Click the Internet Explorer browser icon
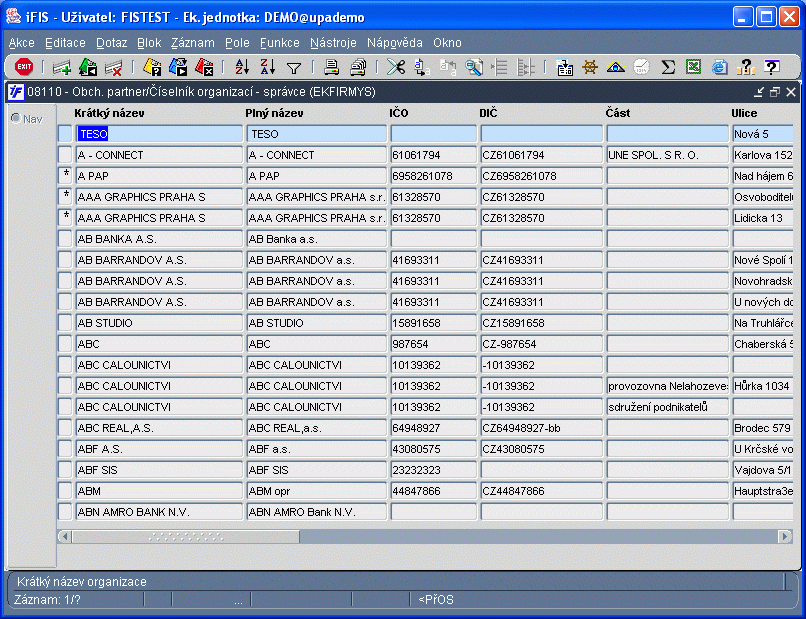Image resolution: width=806 pixels, height=619 pixels. (x=720, y=67)
